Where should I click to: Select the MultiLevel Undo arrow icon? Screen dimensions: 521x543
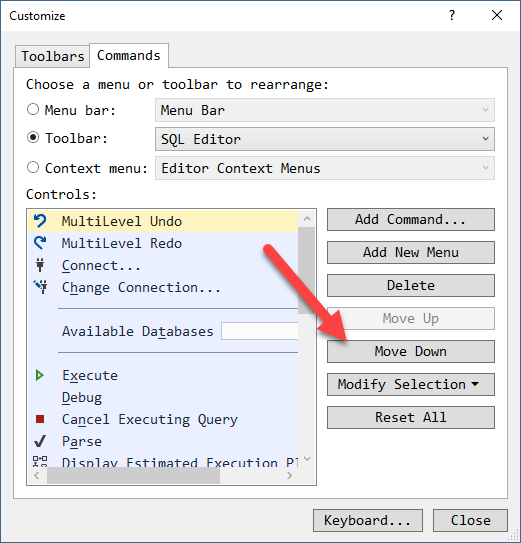tap(40, 221)
